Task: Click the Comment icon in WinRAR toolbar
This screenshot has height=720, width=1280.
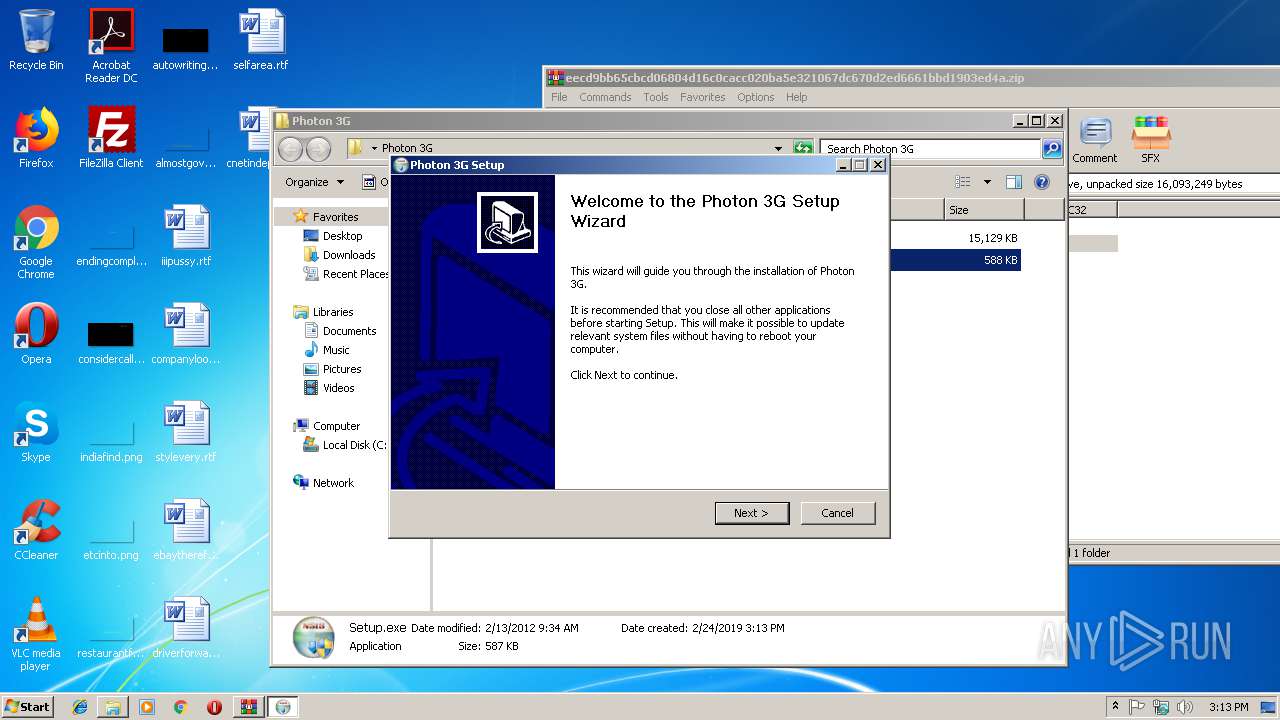Action: point(1095,140)
